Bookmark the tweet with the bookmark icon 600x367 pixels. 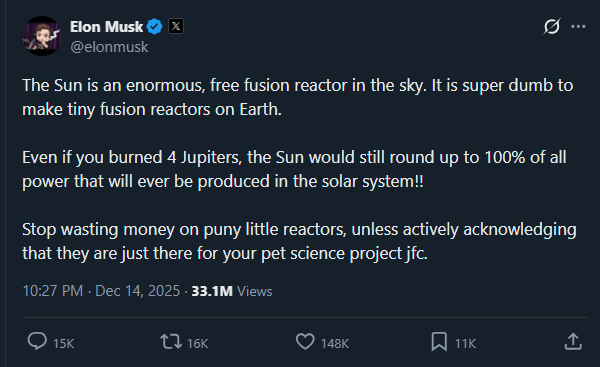[x=439, y=341]
